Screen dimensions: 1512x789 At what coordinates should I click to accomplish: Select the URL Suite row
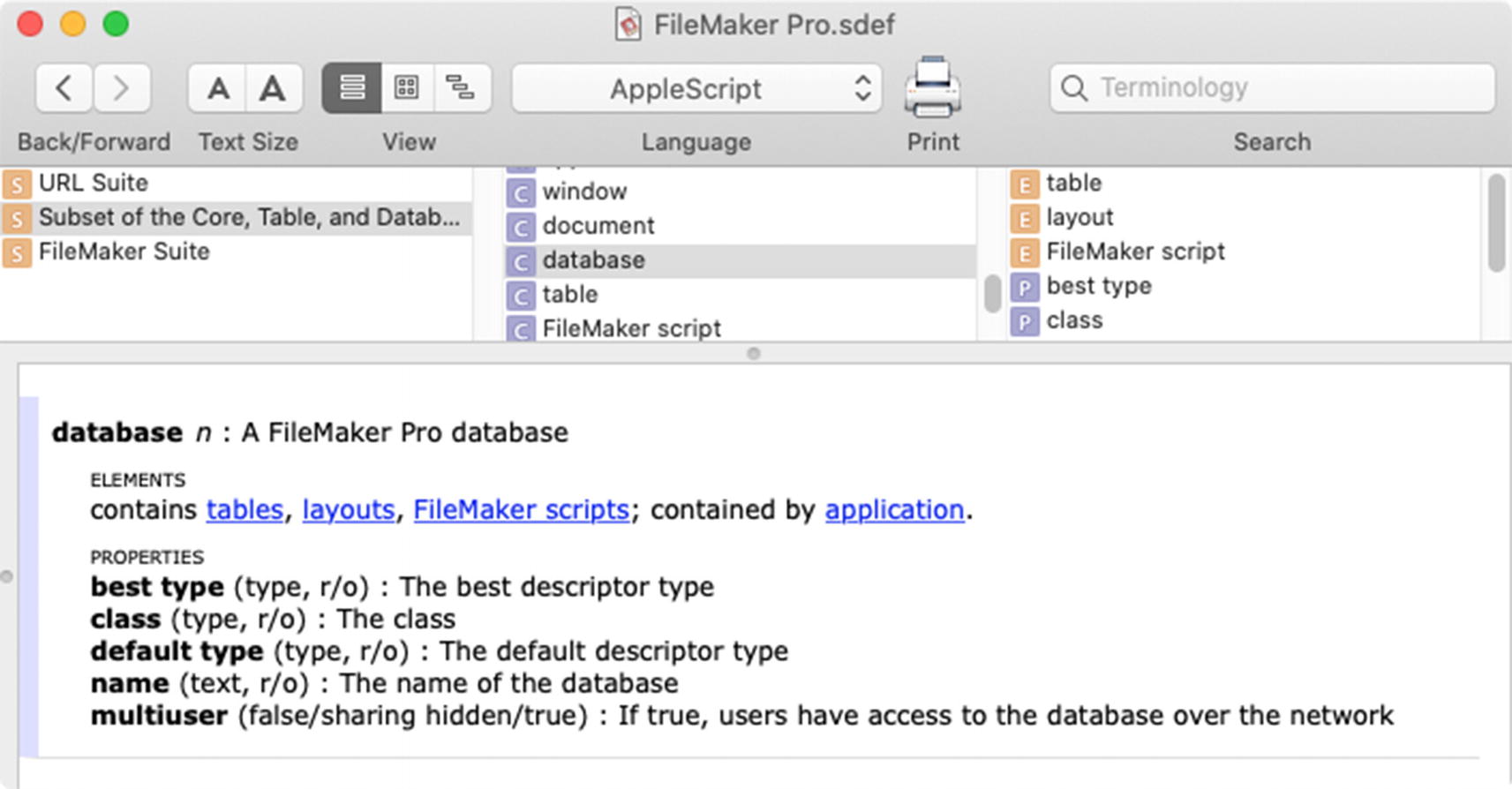[236, 183]
